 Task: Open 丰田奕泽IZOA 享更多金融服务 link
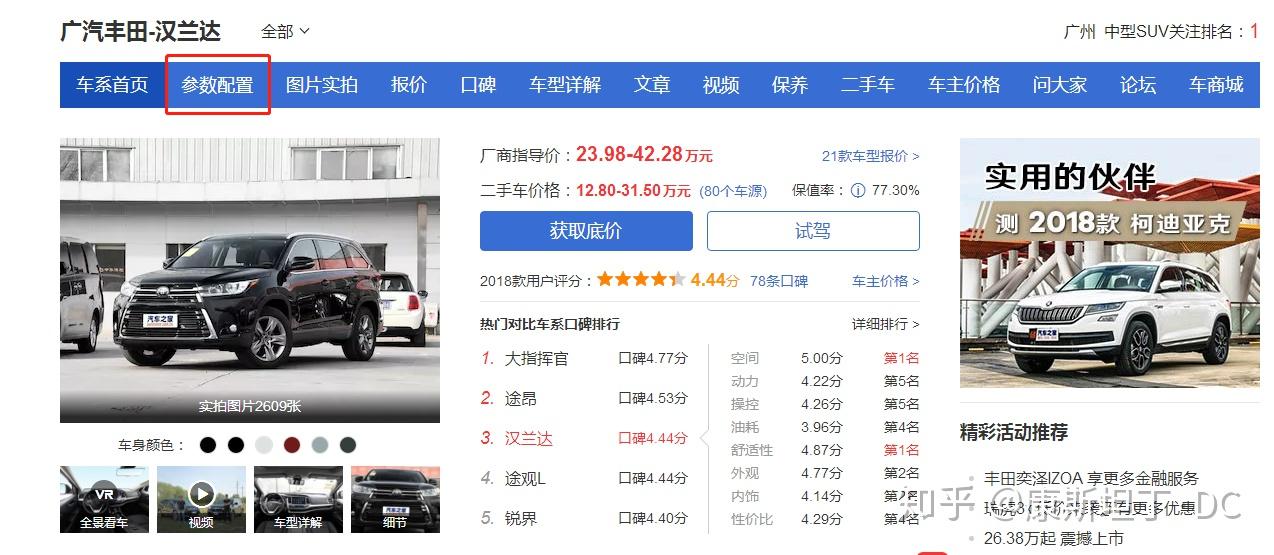click(1091, 478)
